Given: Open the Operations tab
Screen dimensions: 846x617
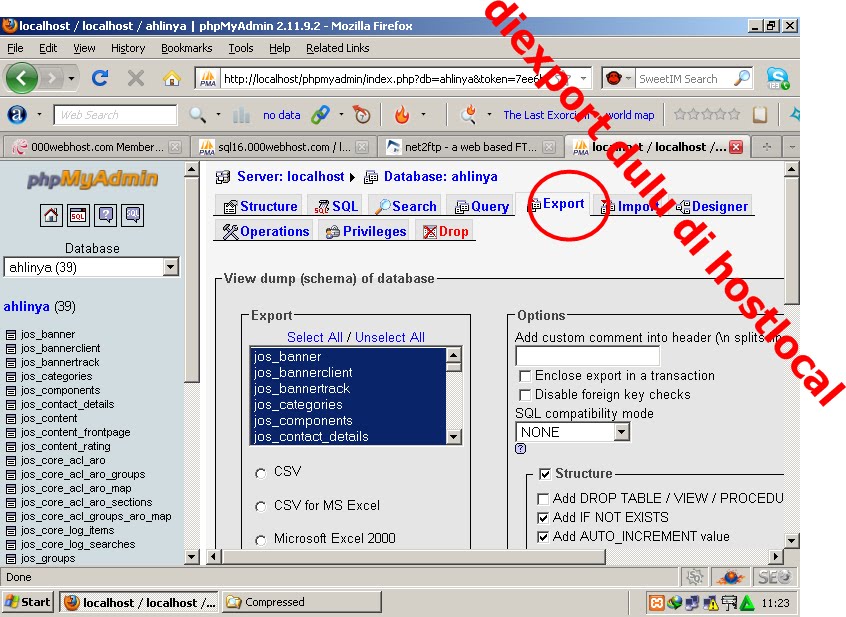Looking at the screenshot, I should click(x=267, y=231).
